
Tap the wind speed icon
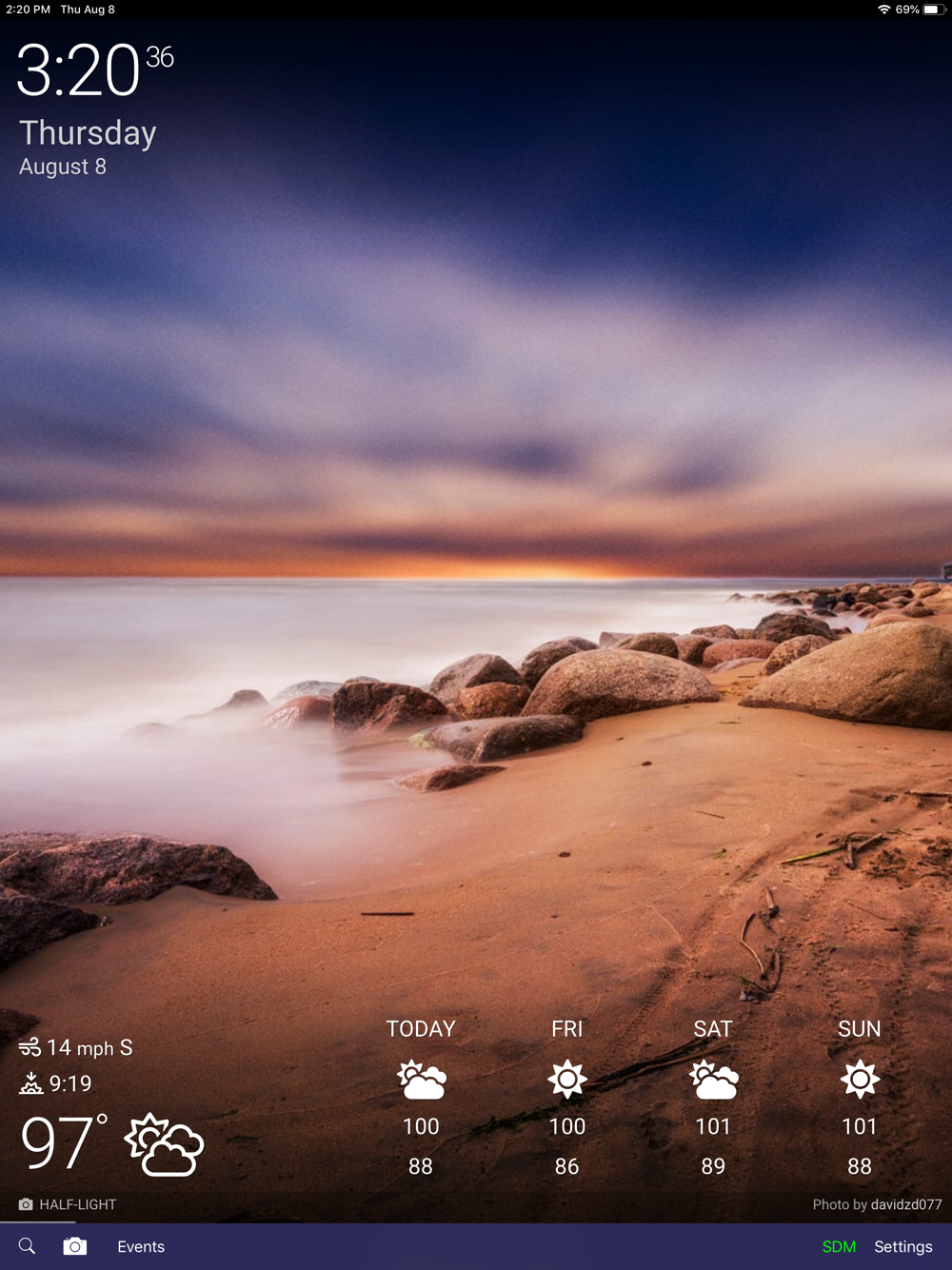(x=30, y=1048)
